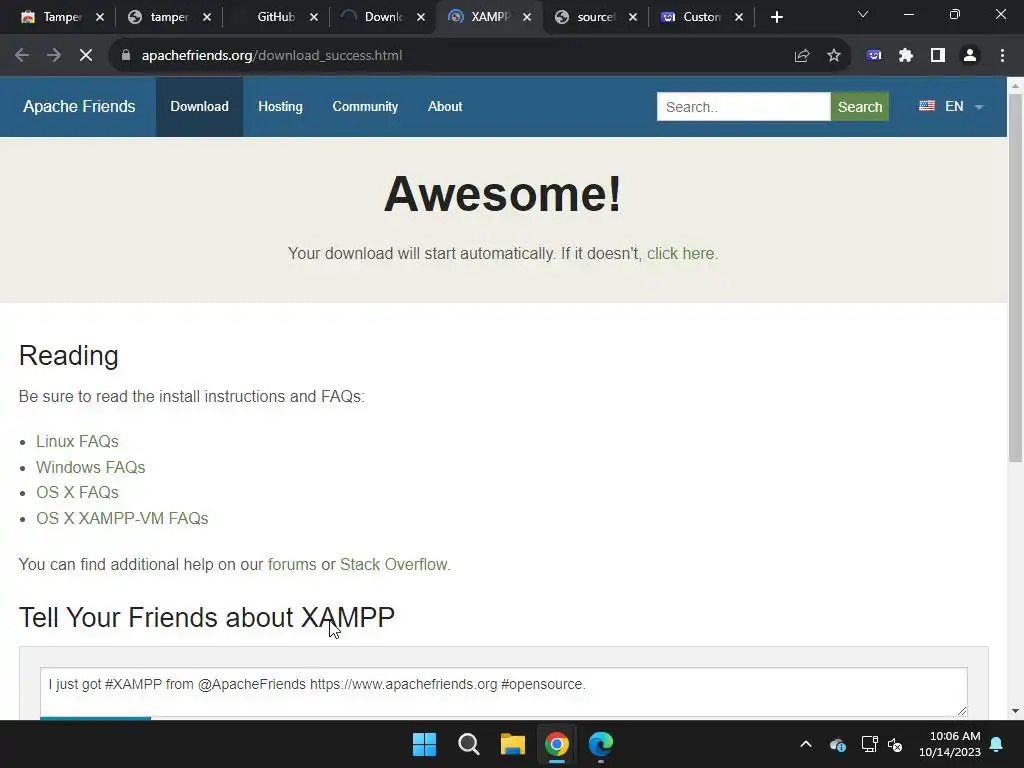Open the Windows Start menu
The image size is (1024, 768).
(424, 744)
